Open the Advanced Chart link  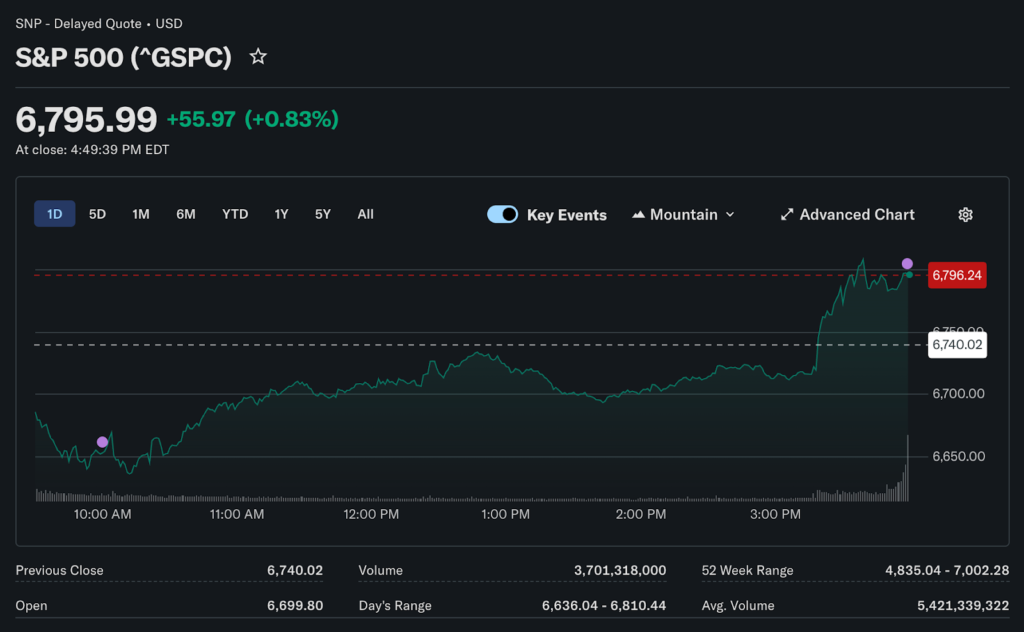pyautogui.click(x=856, y=215)
